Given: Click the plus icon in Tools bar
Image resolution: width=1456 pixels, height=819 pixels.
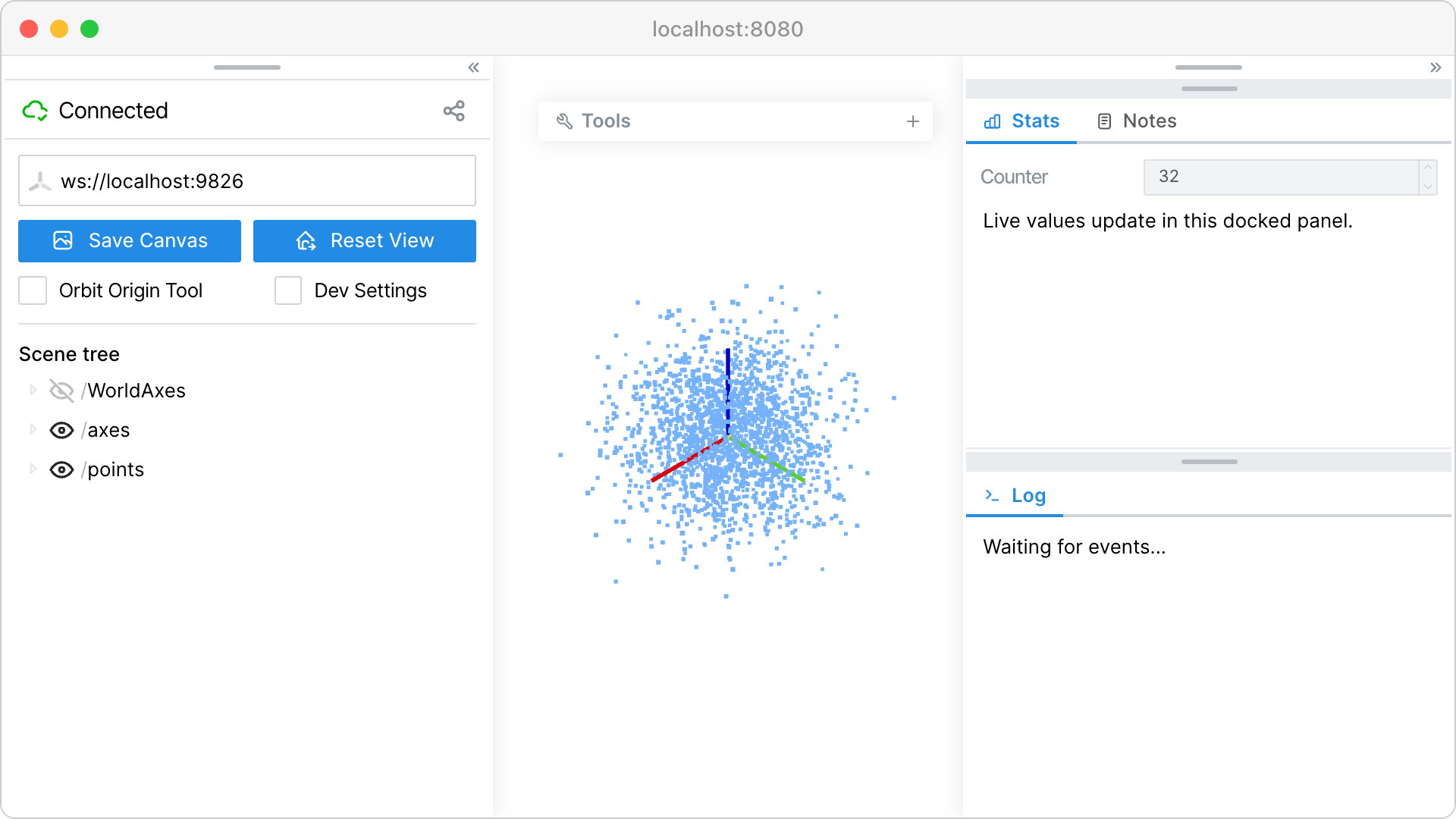Looking at the screenshot, I should 913,121.
